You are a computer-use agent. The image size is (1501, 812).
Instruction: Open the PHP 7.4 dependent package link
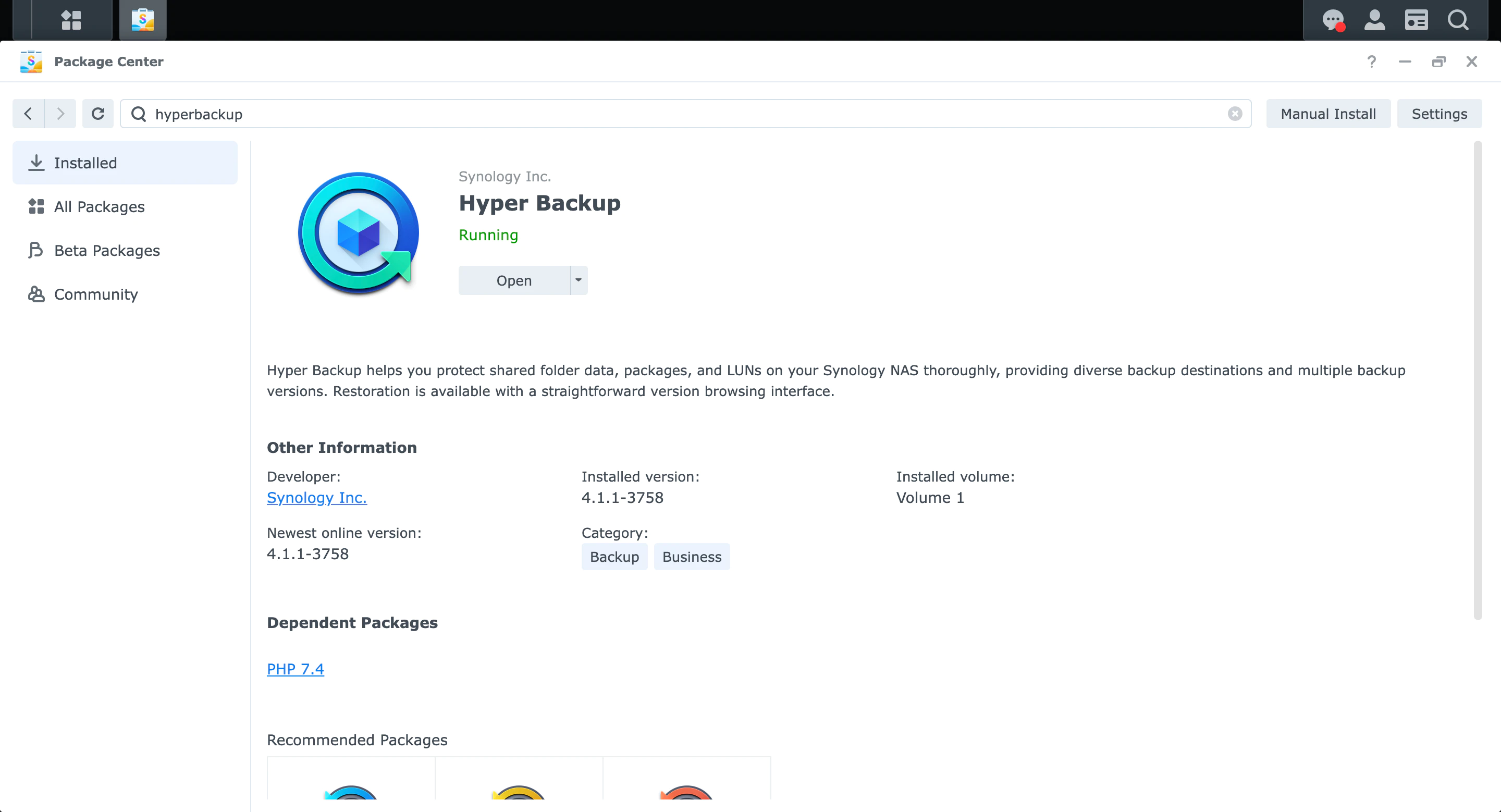pos(296,669)
